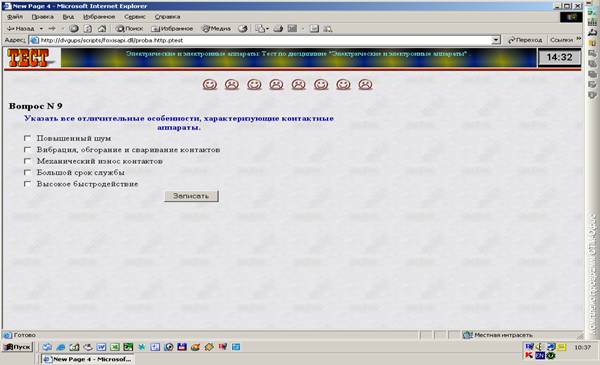Open the Search (Поиск) pane
The width and height of the screenshot is (600, 365).
pyautogui.click(x=129, y=29)
